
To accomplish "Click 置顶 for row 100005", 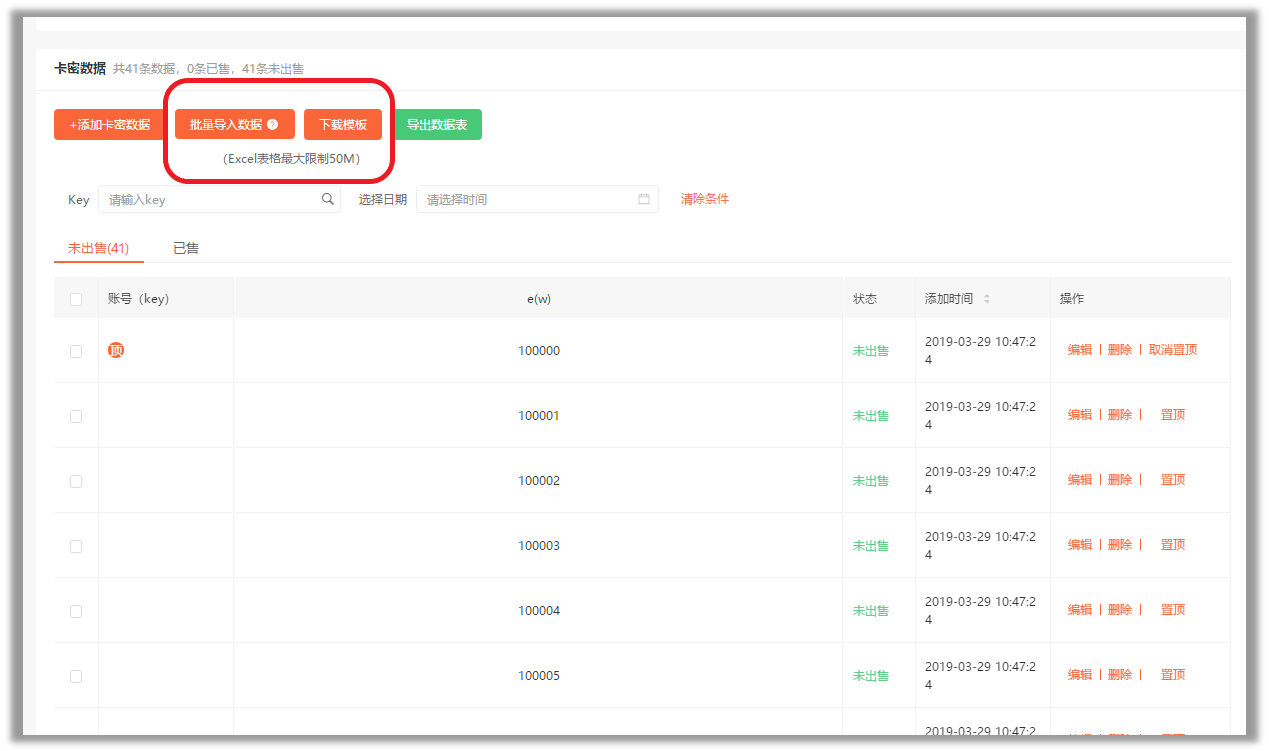I will pos(1173,675).
